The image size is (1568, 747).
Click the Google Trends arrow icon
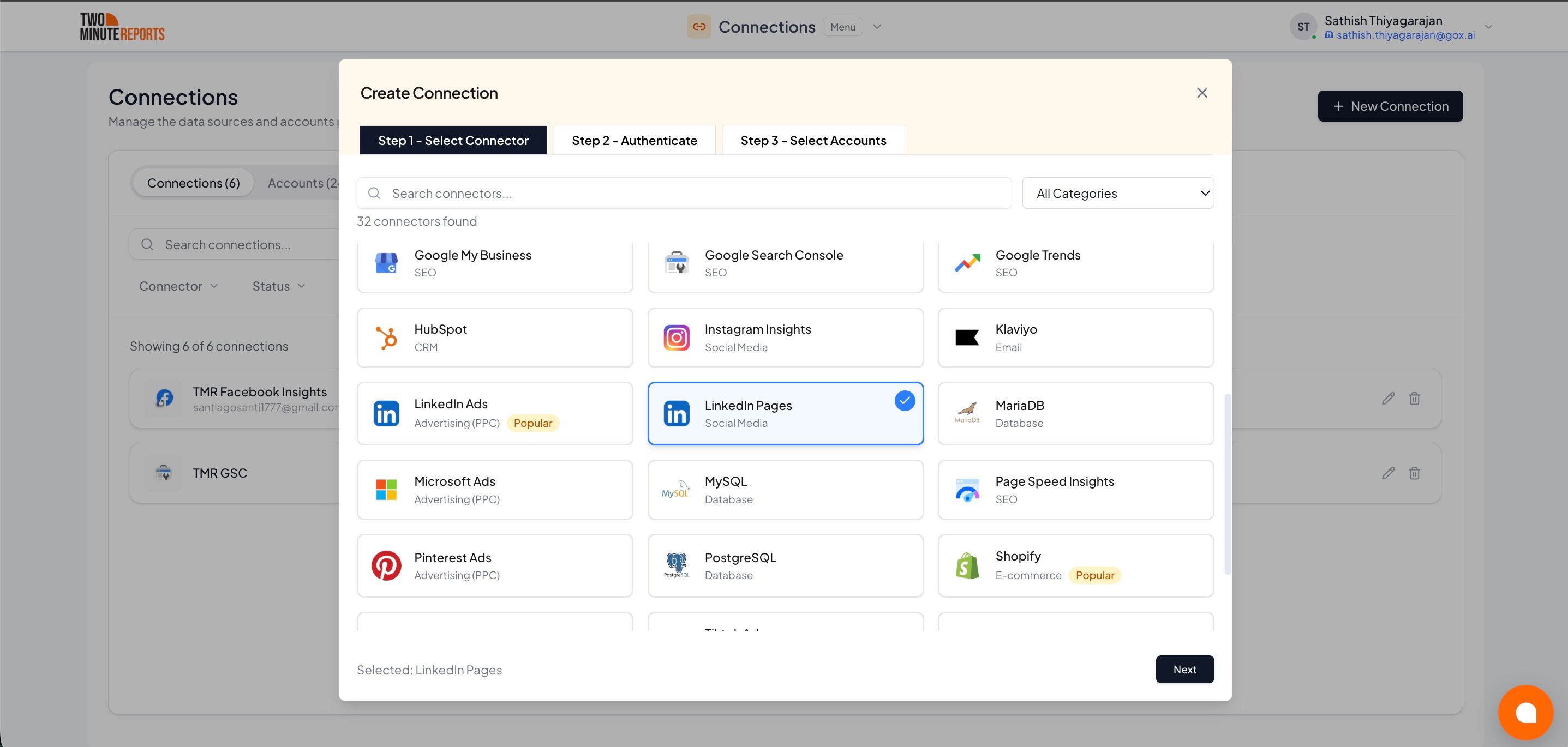pyautogui.click(x=967, y=263)
